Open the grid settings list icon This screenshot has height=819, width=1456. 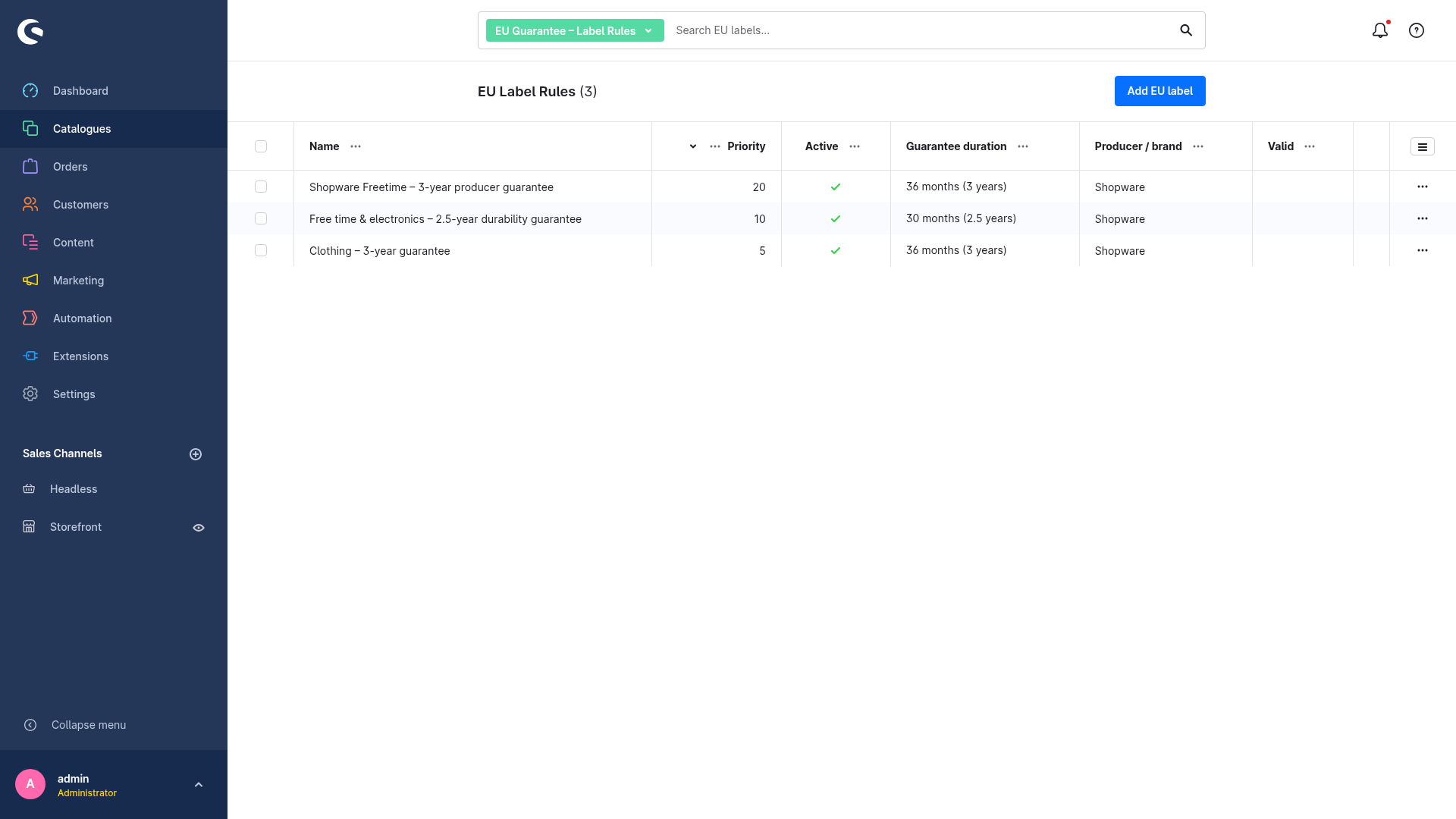point(1423,146)
